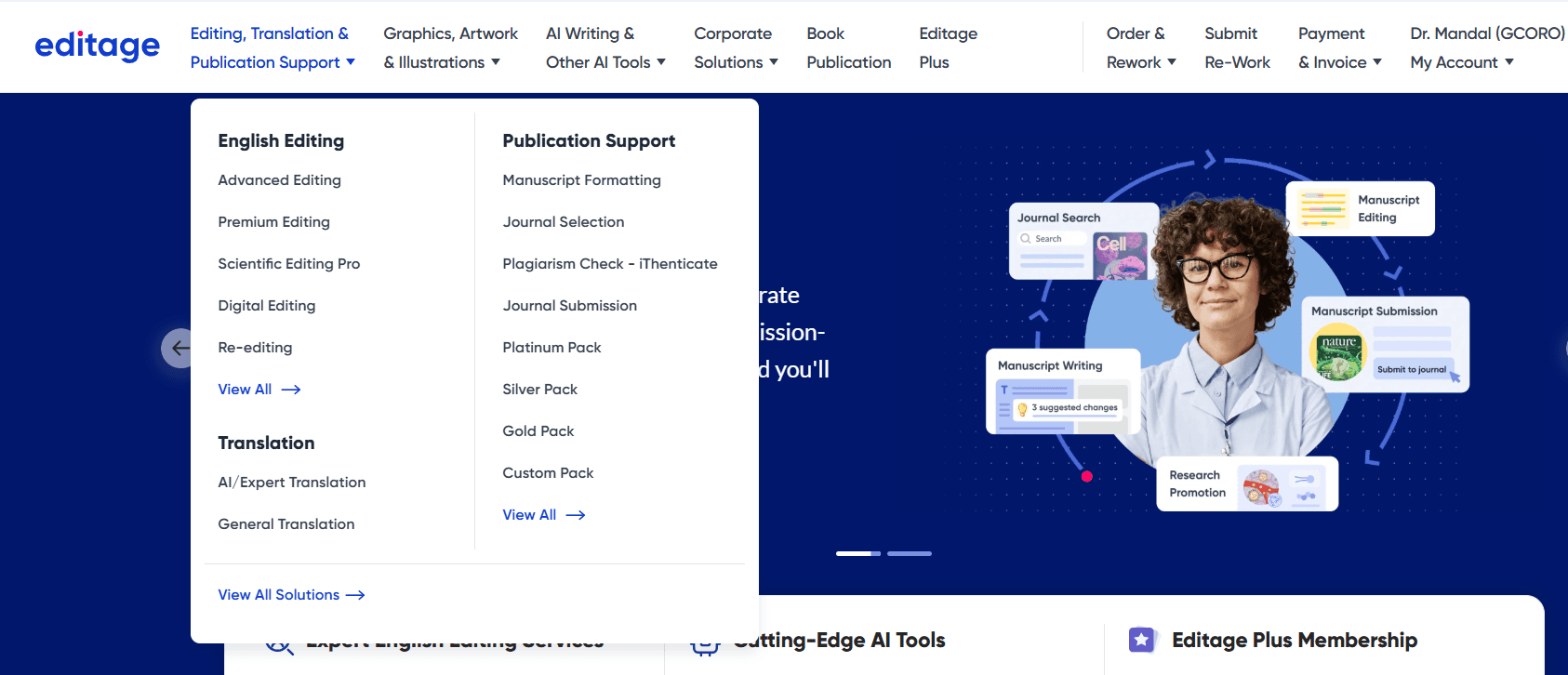Open Submit Re-Work page

1237,47
